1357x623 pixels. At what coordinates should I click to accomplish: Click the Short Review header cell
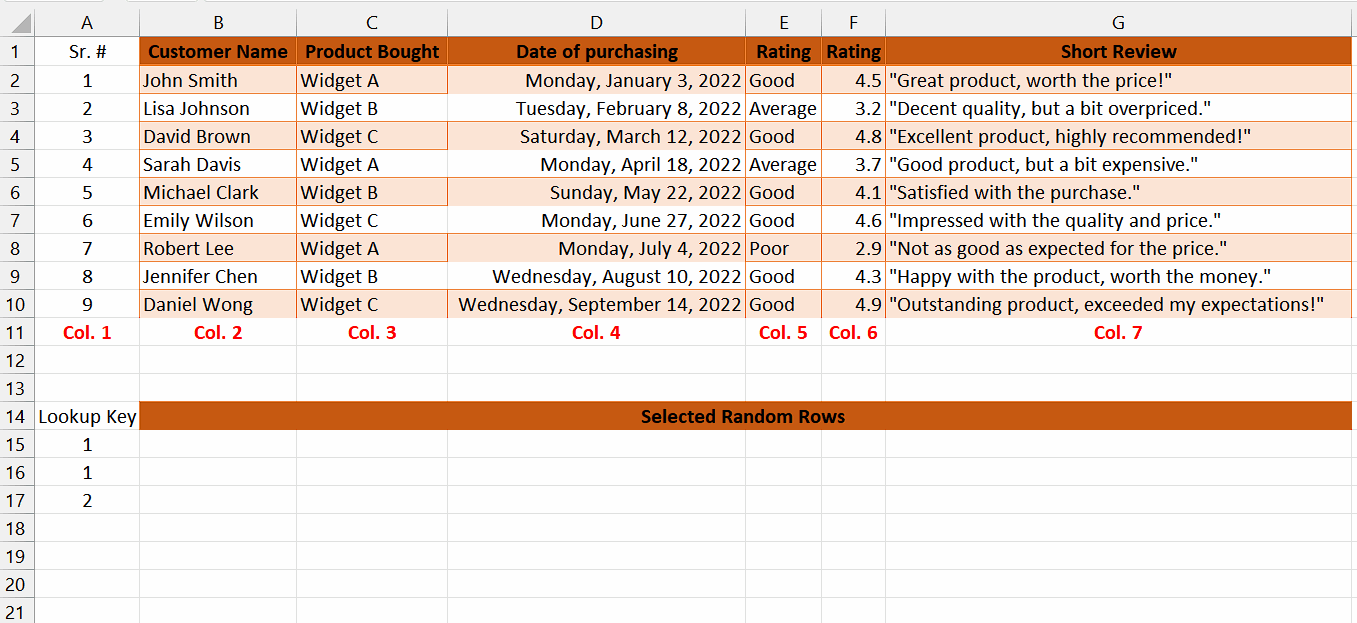[1117, 51]
